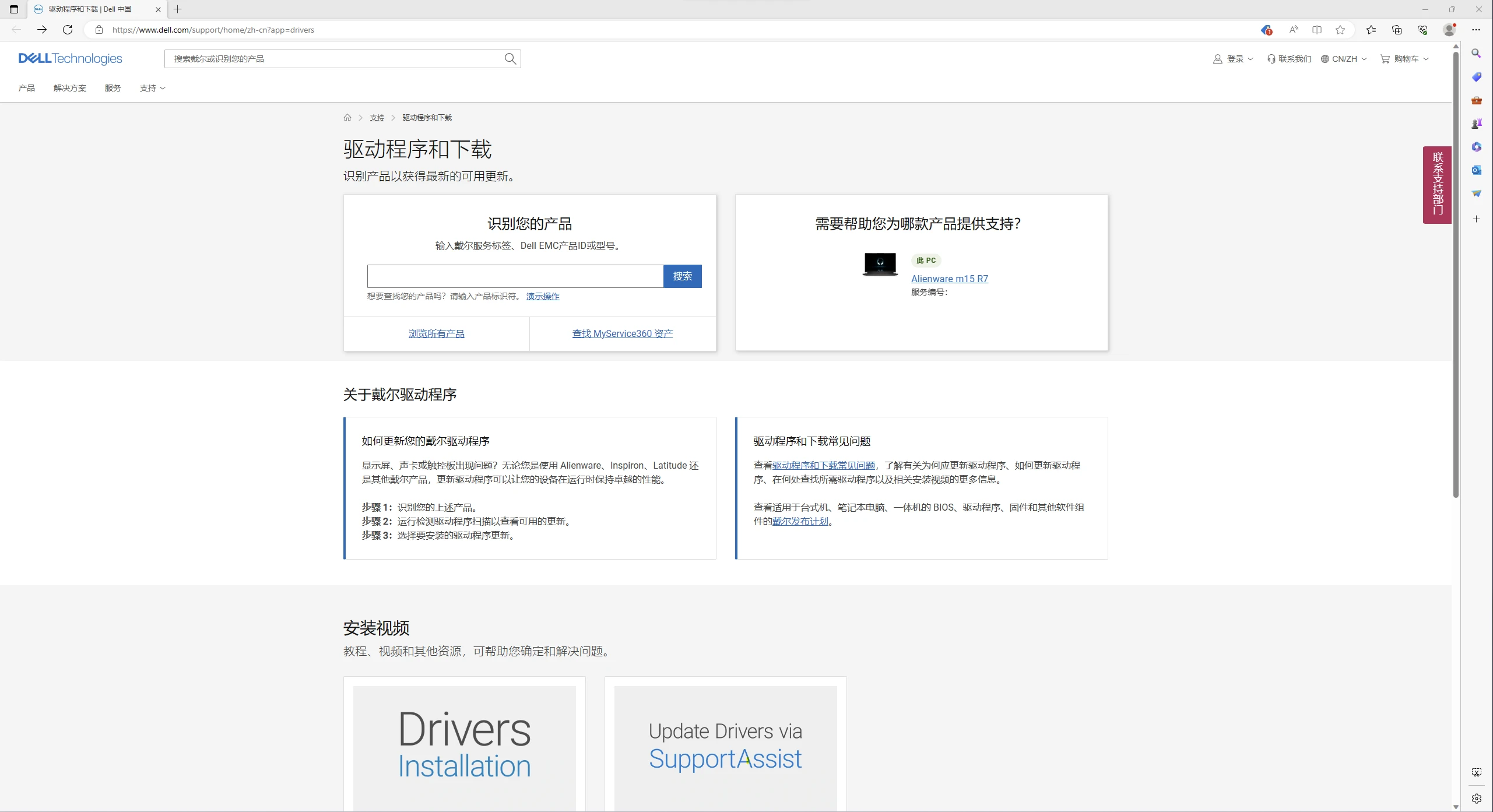
Task: Click the home icon in breadcrumb
Action: coord(347,117)
